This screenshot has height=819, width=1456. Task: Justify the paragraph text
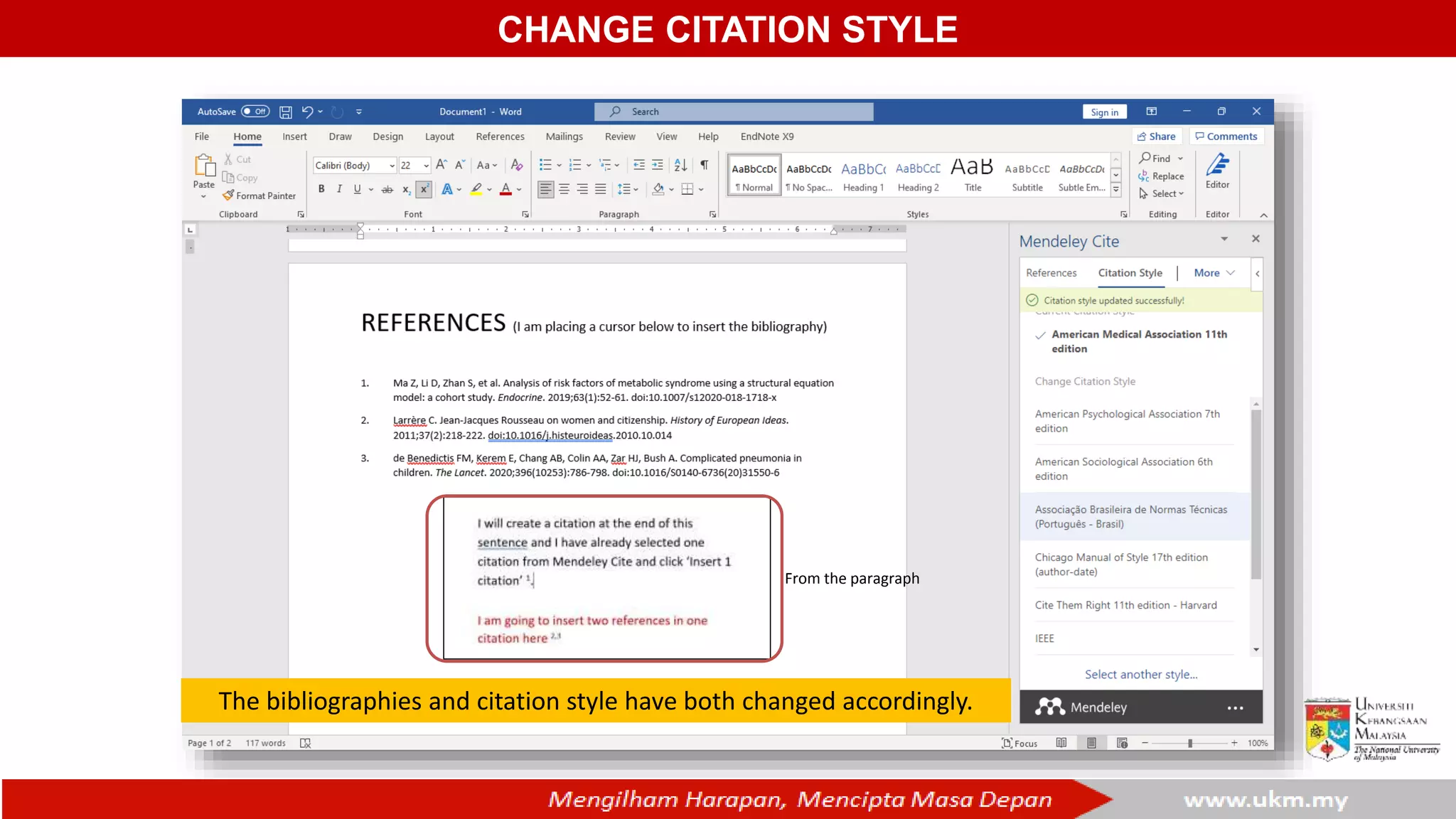pyautogui.click(x=601, y=189)
